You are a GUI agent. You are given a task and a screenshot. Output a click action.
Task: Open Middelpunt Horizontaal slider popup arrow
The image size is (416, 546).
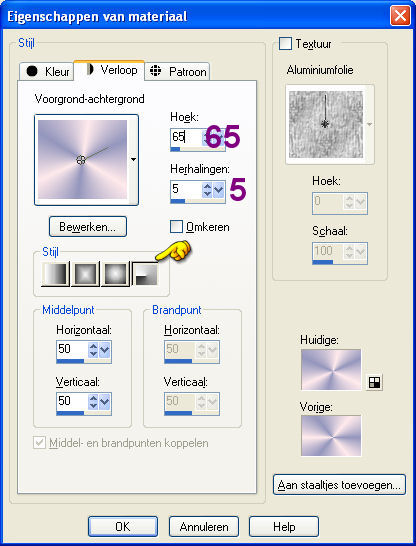pos(105,350)
